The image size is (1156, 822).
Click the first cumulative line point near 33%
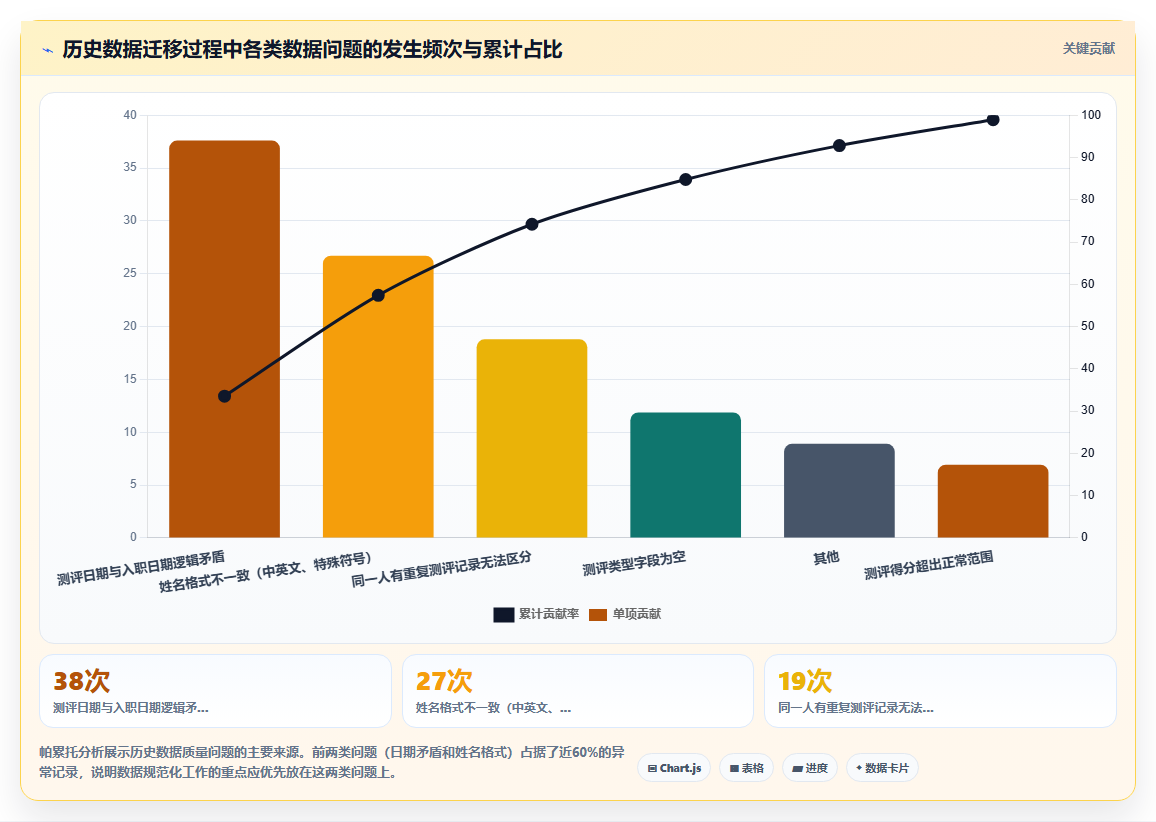225,397
